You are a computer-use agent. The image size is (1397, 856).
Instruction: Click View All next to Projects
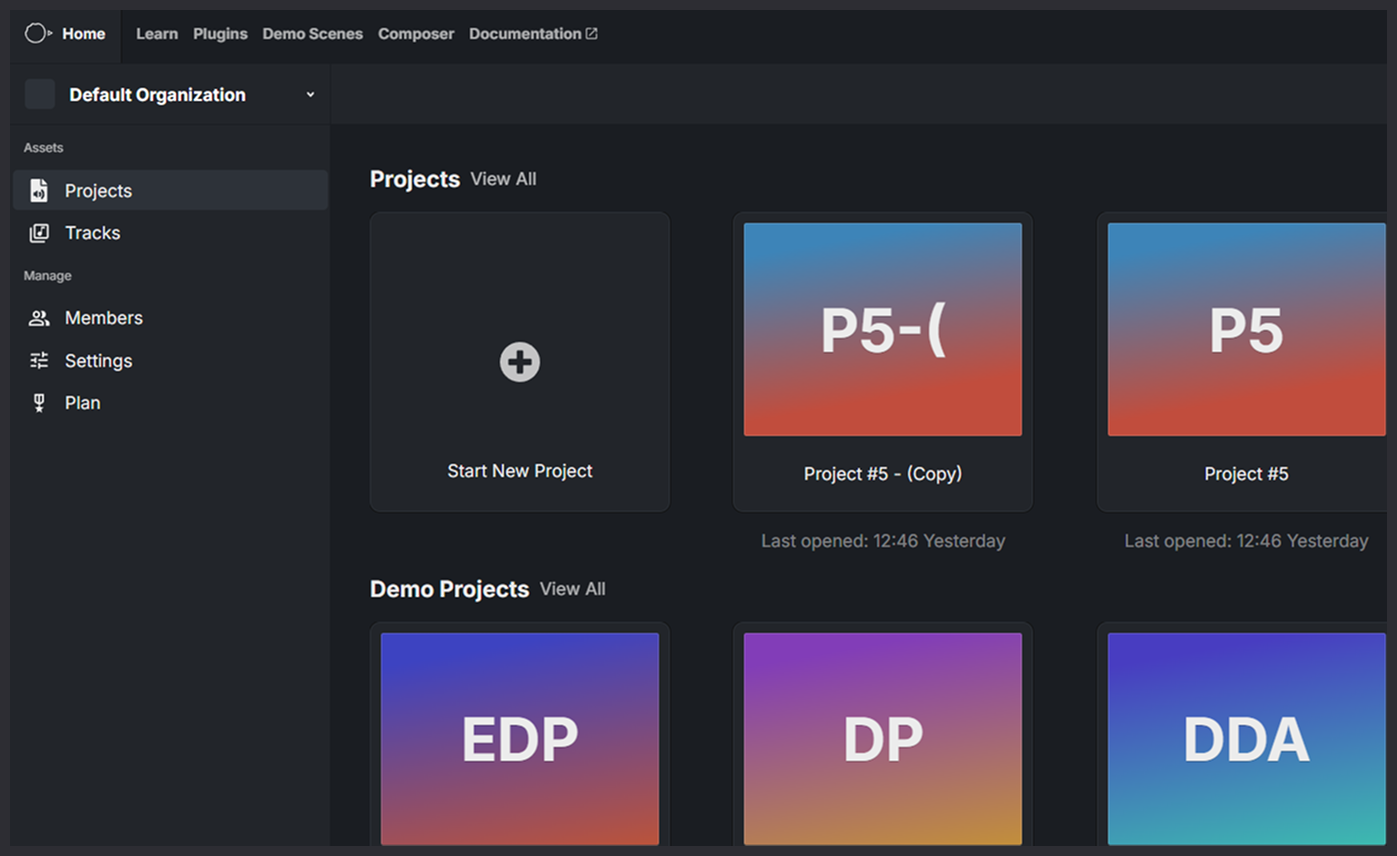click(x=503, y=179)
